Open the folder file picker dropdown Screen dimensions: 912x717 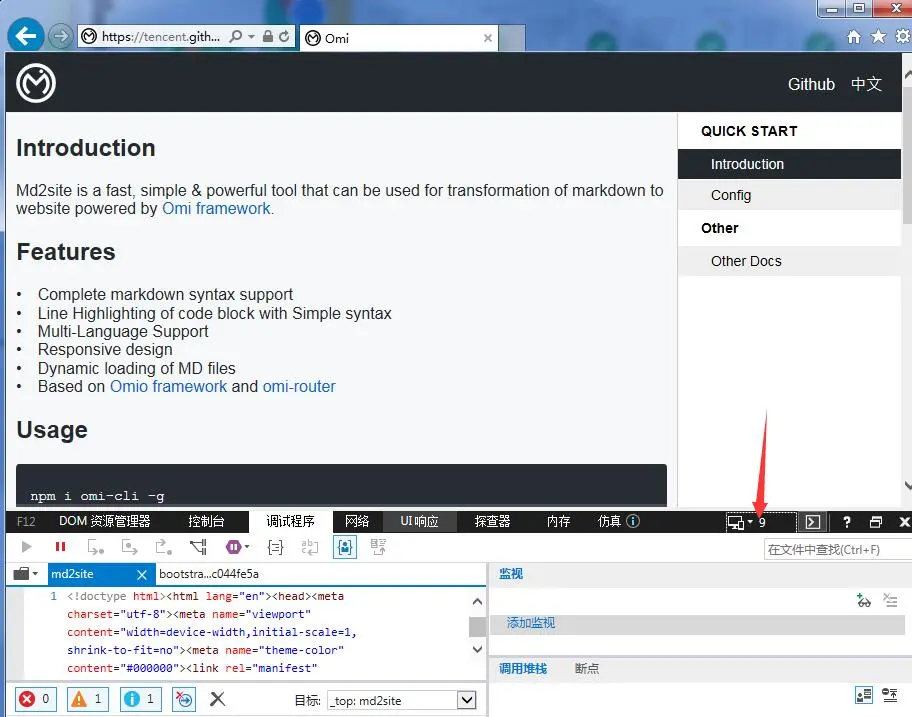click(26, 574)
